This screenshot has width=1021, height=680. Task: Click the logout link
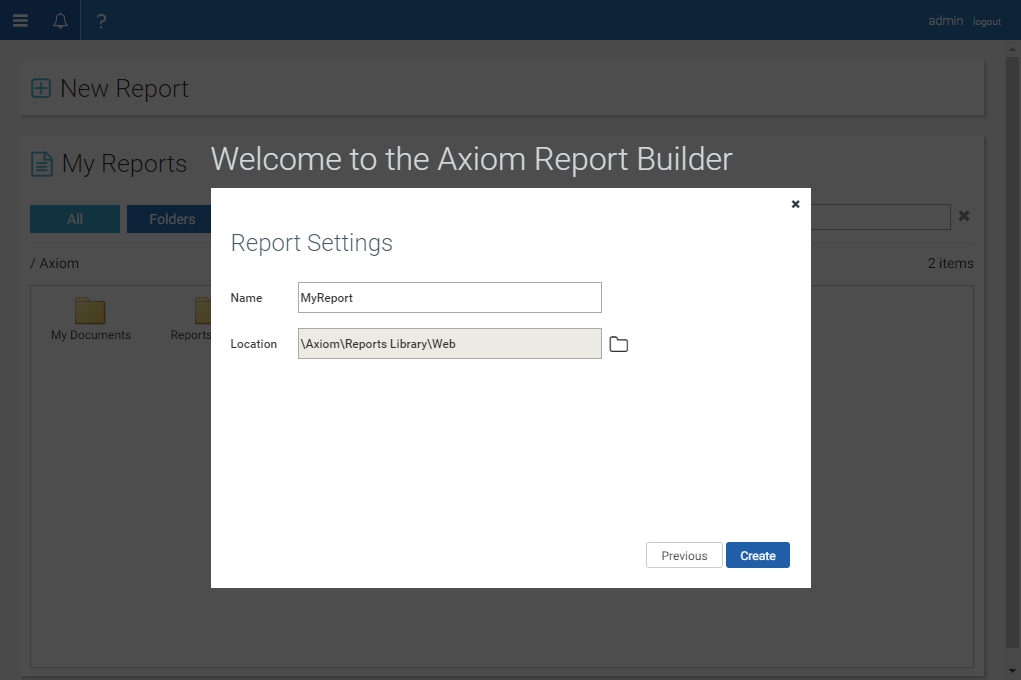click(x=986, y=21)
